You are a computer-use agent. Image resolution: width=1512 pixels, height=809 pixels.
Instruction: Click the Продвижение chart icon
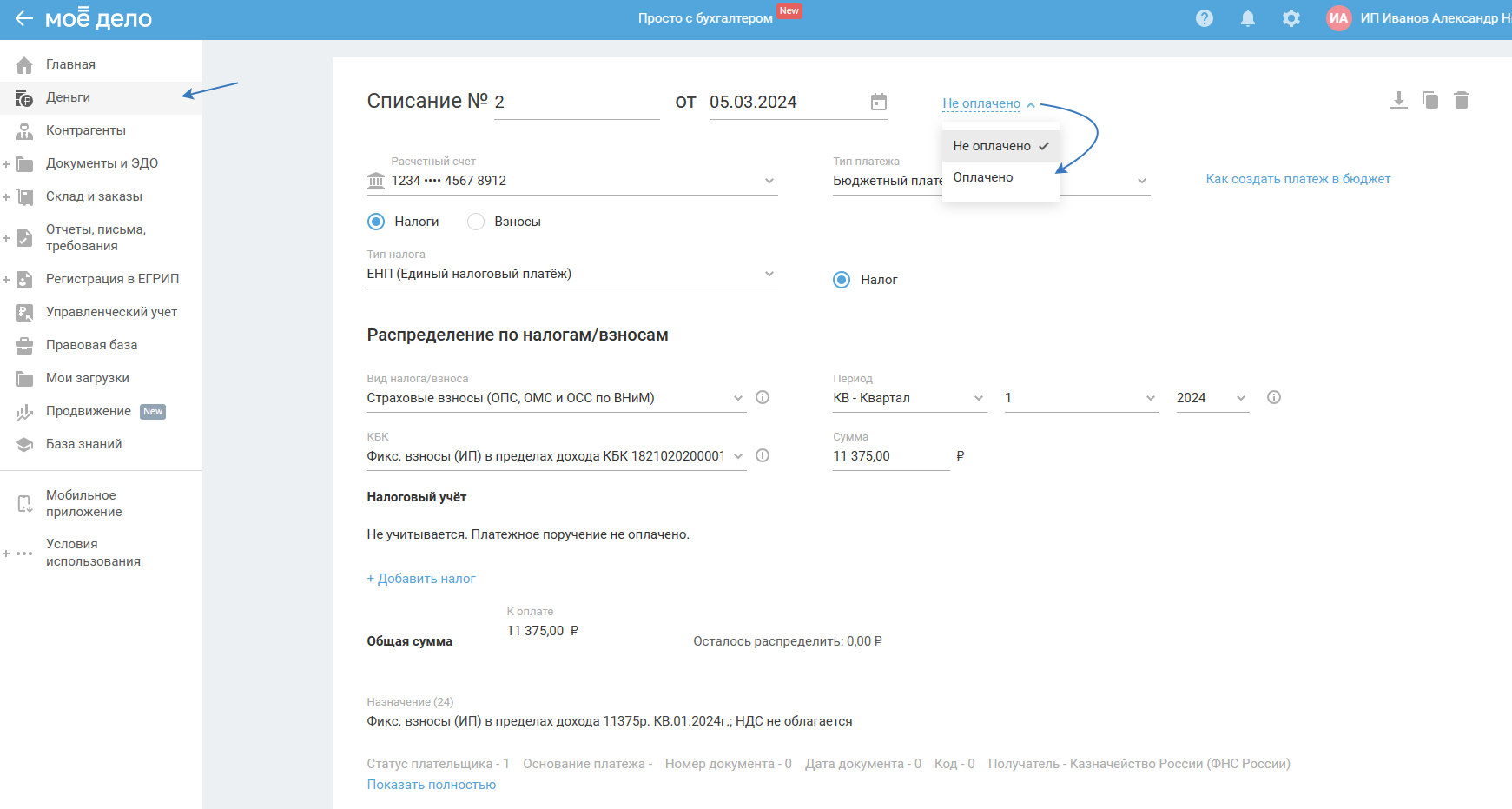pos(24,411)
